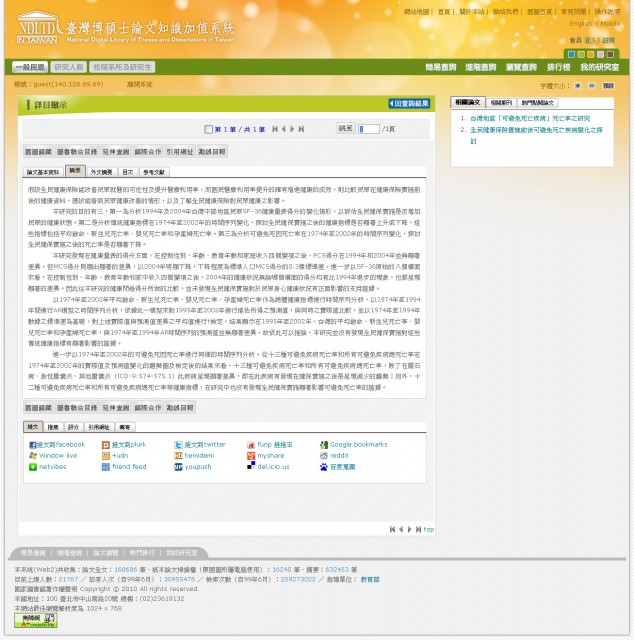Screen dimensions: 634x640
Task: Click accessibility badge in footer
Action: [x=36, y=620]
